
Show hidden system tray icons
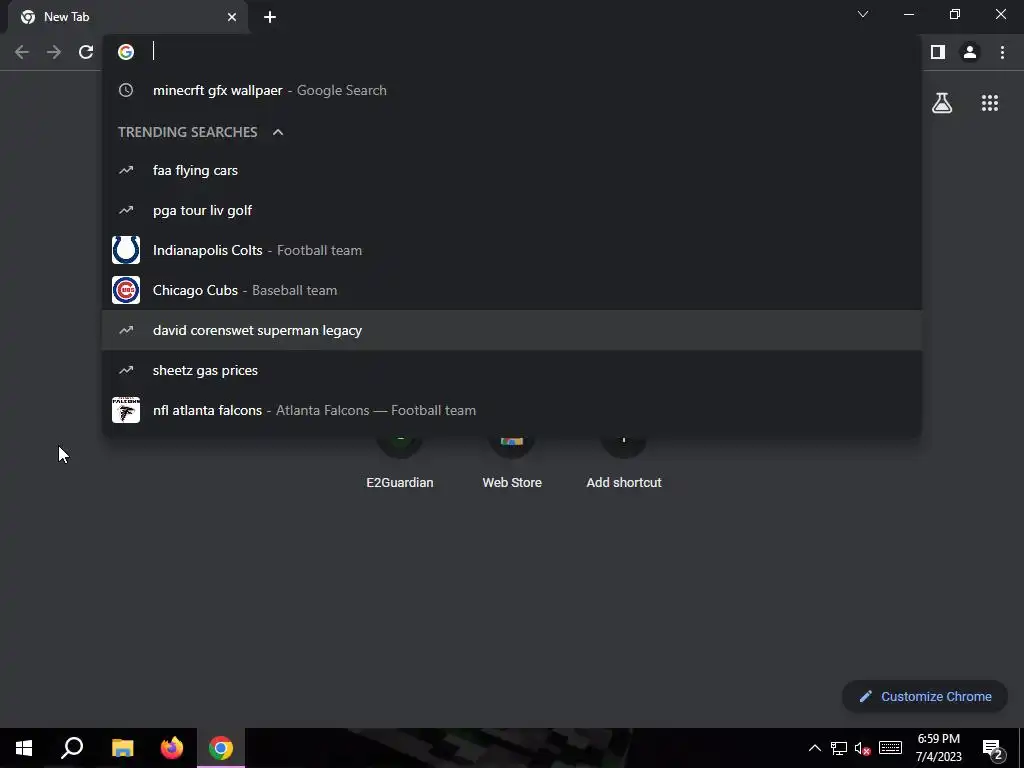pyautogui.click(x=814, y=748)
